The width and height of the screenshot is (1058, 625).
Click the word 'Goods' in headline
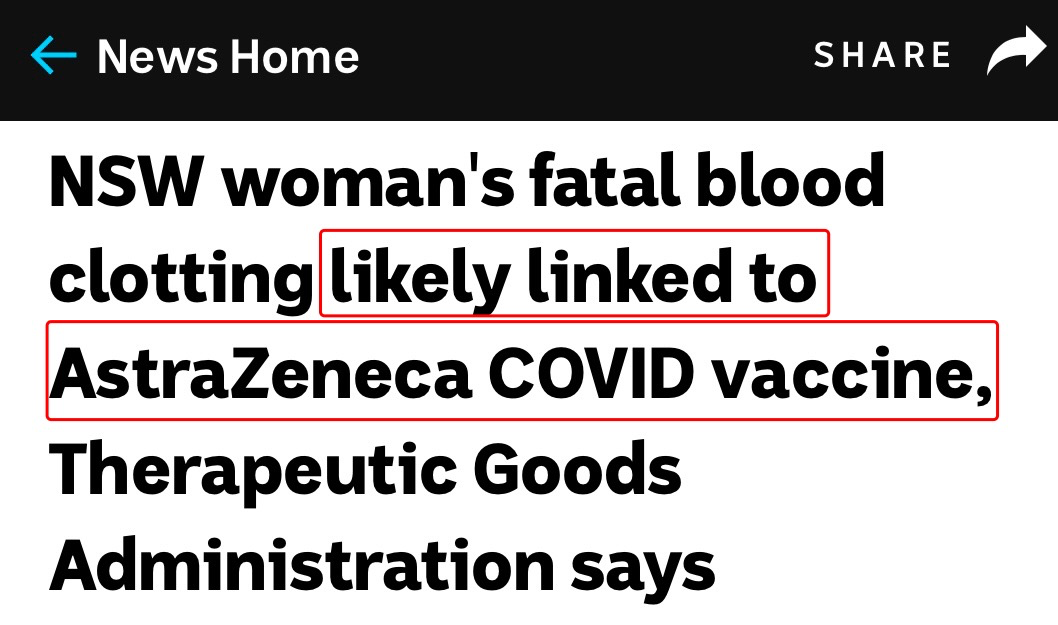pyautogui.click(x=577, y=468)
